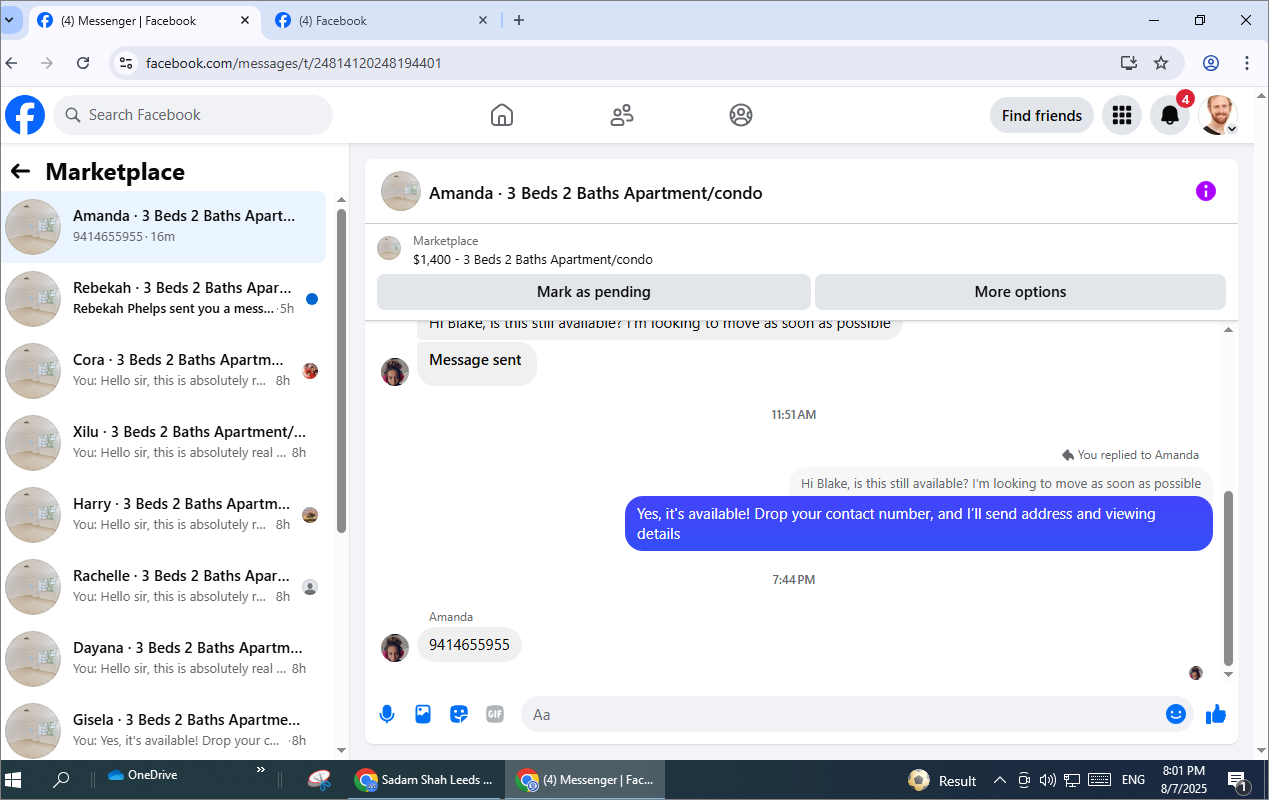Click the $1,400 Marketplace listing link
This screenshot has width=1269, height=800.
(532, 259)
